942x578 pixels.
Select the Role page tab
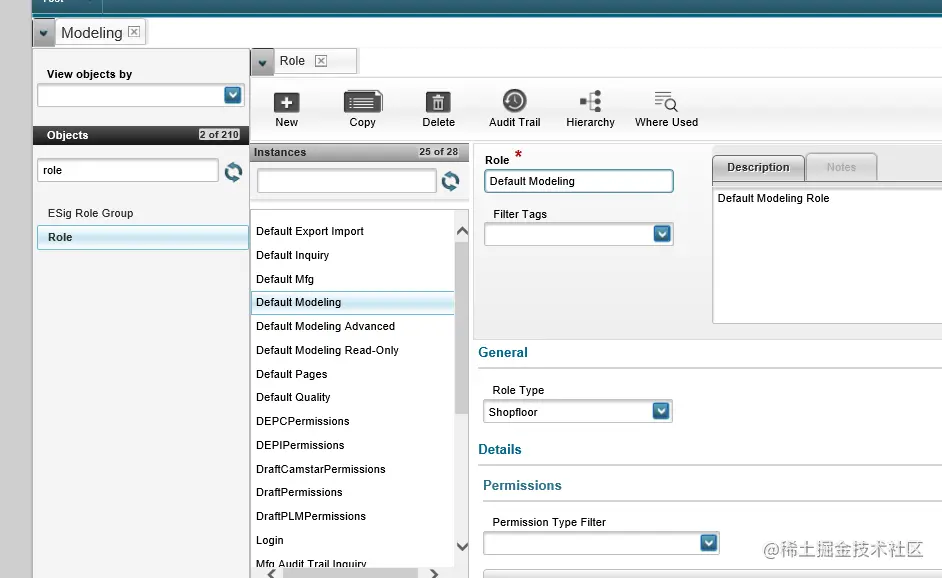(x=292, y=61)
